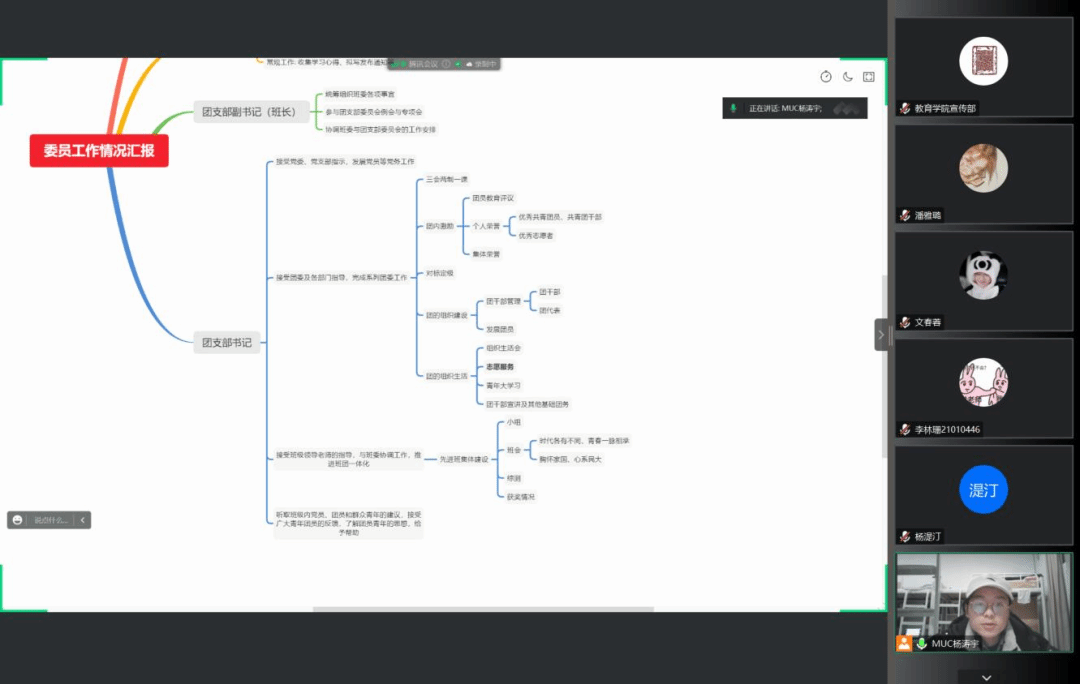Click the emoji smiley icon in chat bar
This screenshot has height=684, width=1080.
pyautogui.click(x=18, y=520)
